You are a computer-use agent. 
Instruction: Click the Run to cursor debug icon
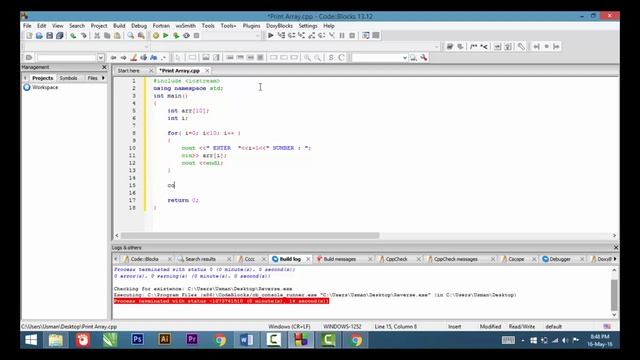pyautogui.click(x=281, y=36)
